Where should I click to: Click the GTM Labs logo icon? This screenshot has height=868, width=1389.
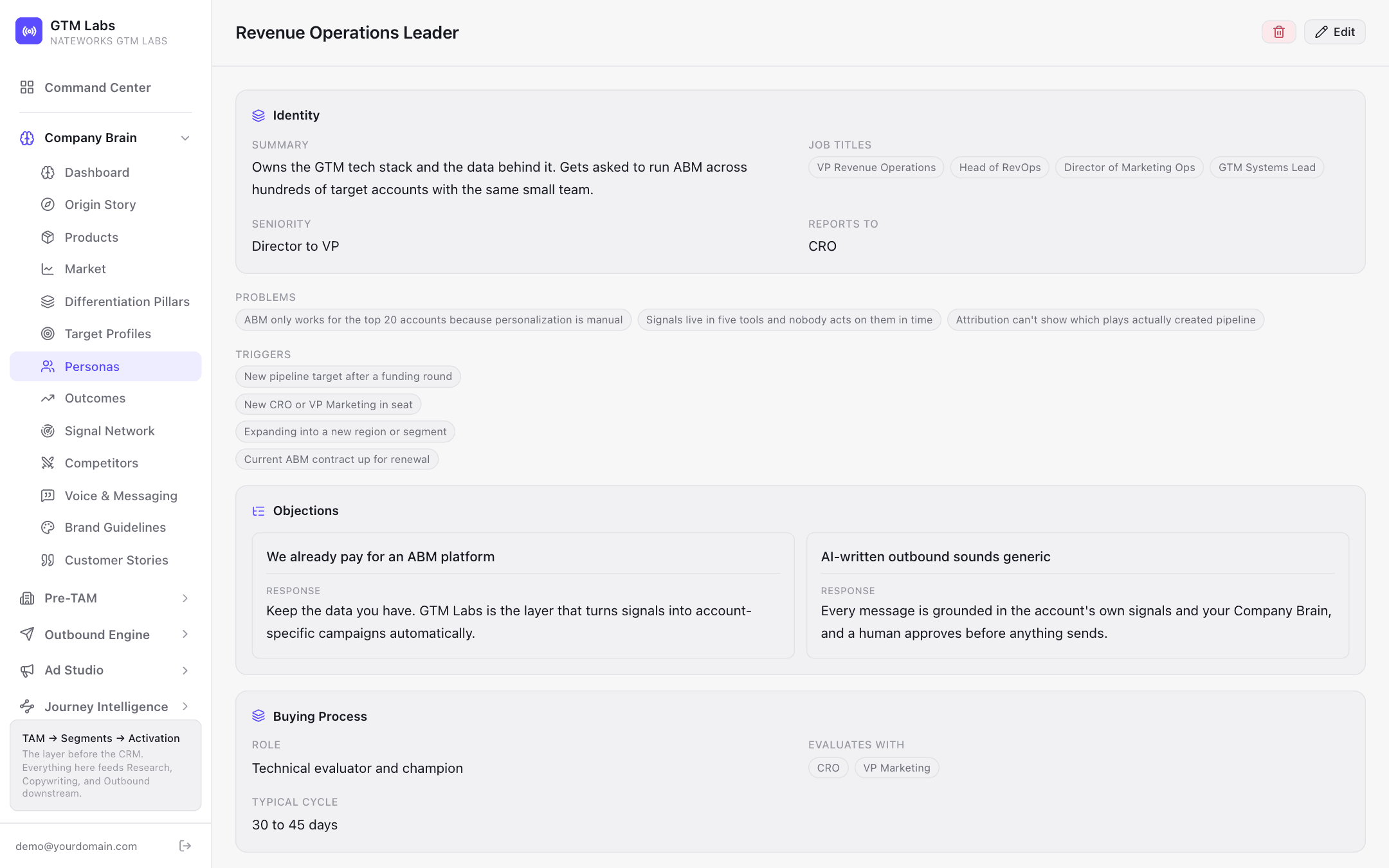pos(29,32)
